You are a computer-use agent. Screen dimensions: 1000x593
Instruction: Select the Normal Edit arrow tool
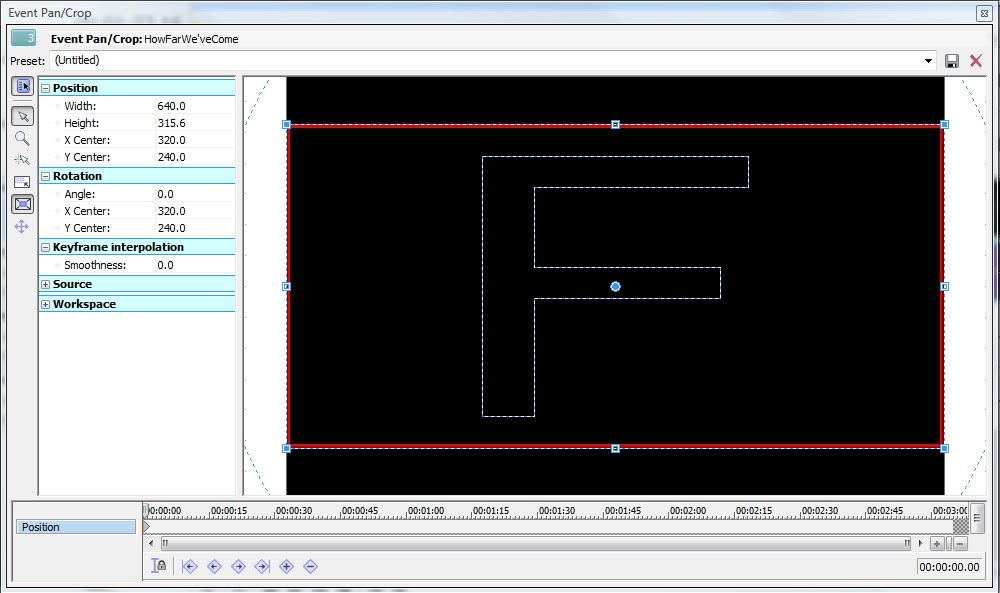(23, 116)
